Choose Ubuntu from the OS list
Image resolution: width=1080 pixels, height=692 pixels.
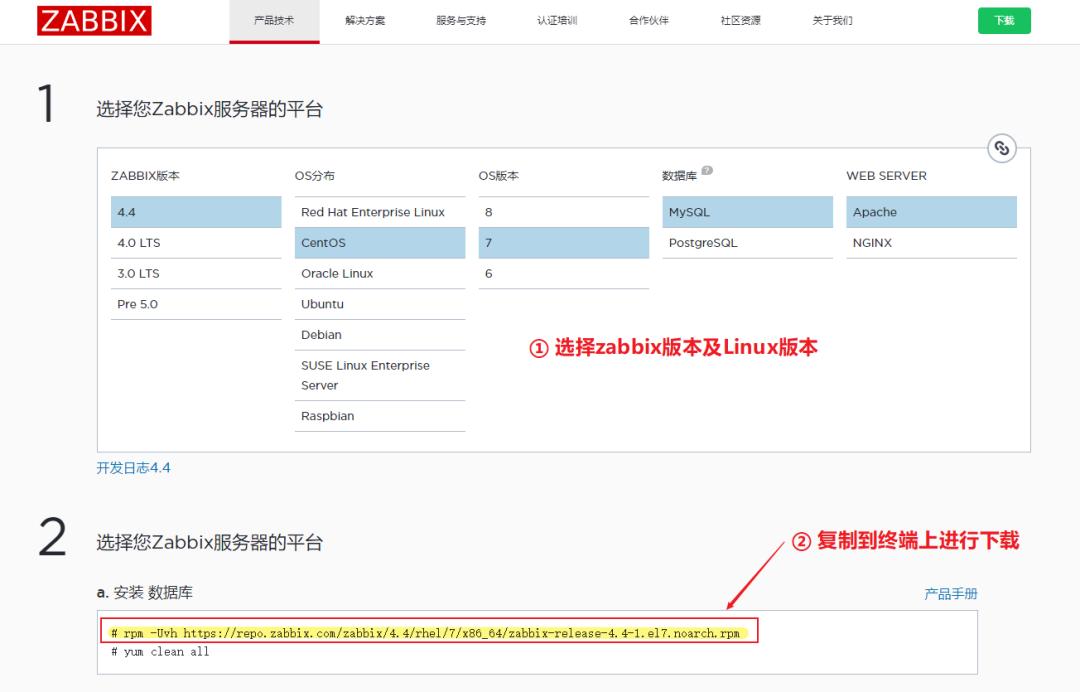(380, 304)
